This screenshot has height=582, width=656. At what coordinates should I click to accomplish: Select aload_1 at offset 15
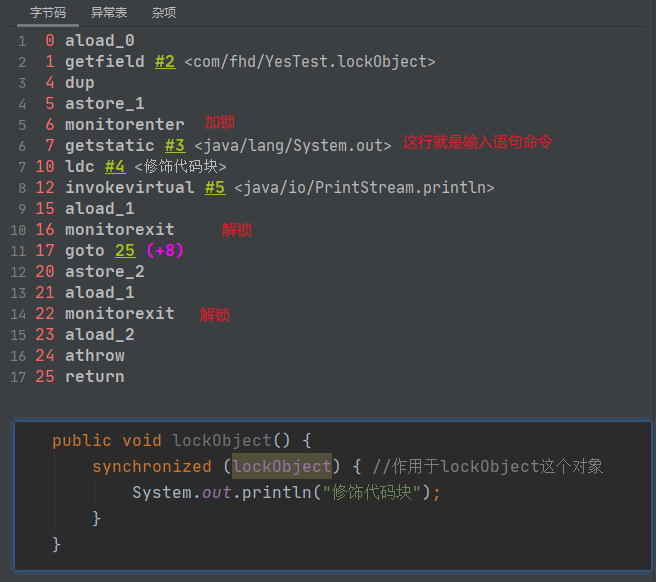(100, 208)
